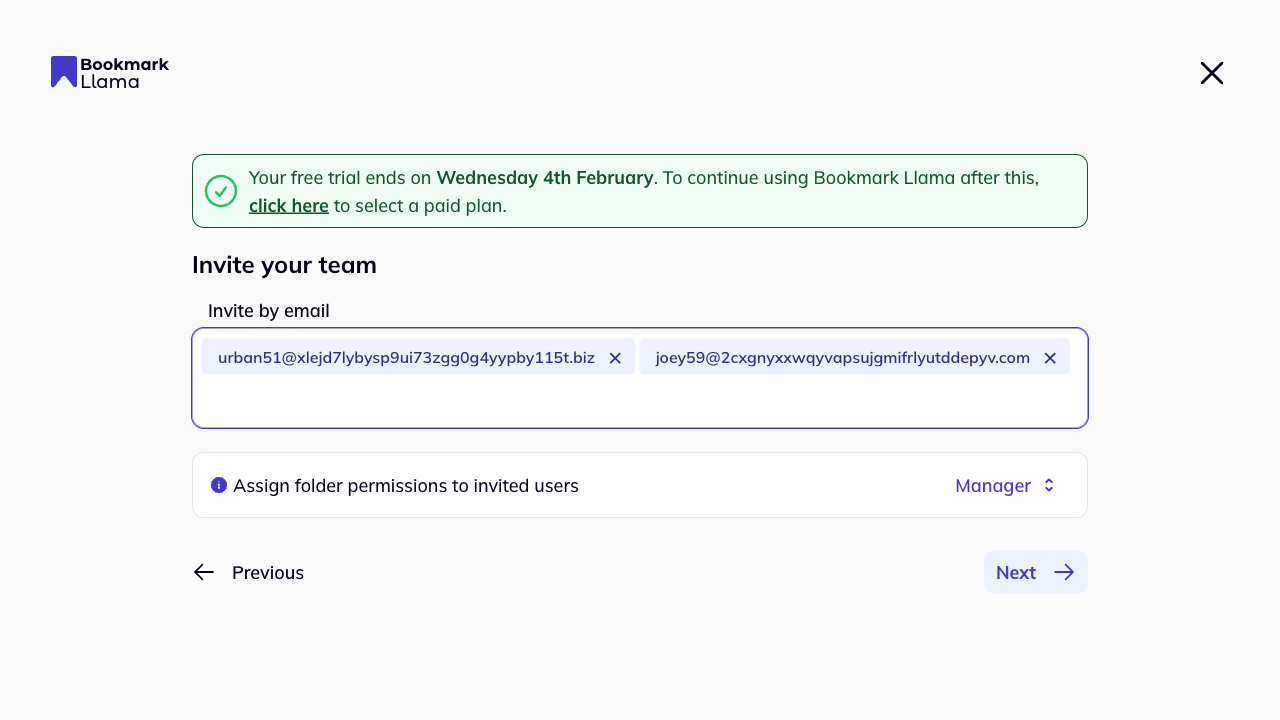
Task: Click the back arrow next to Previous
Action: (204, 572)
